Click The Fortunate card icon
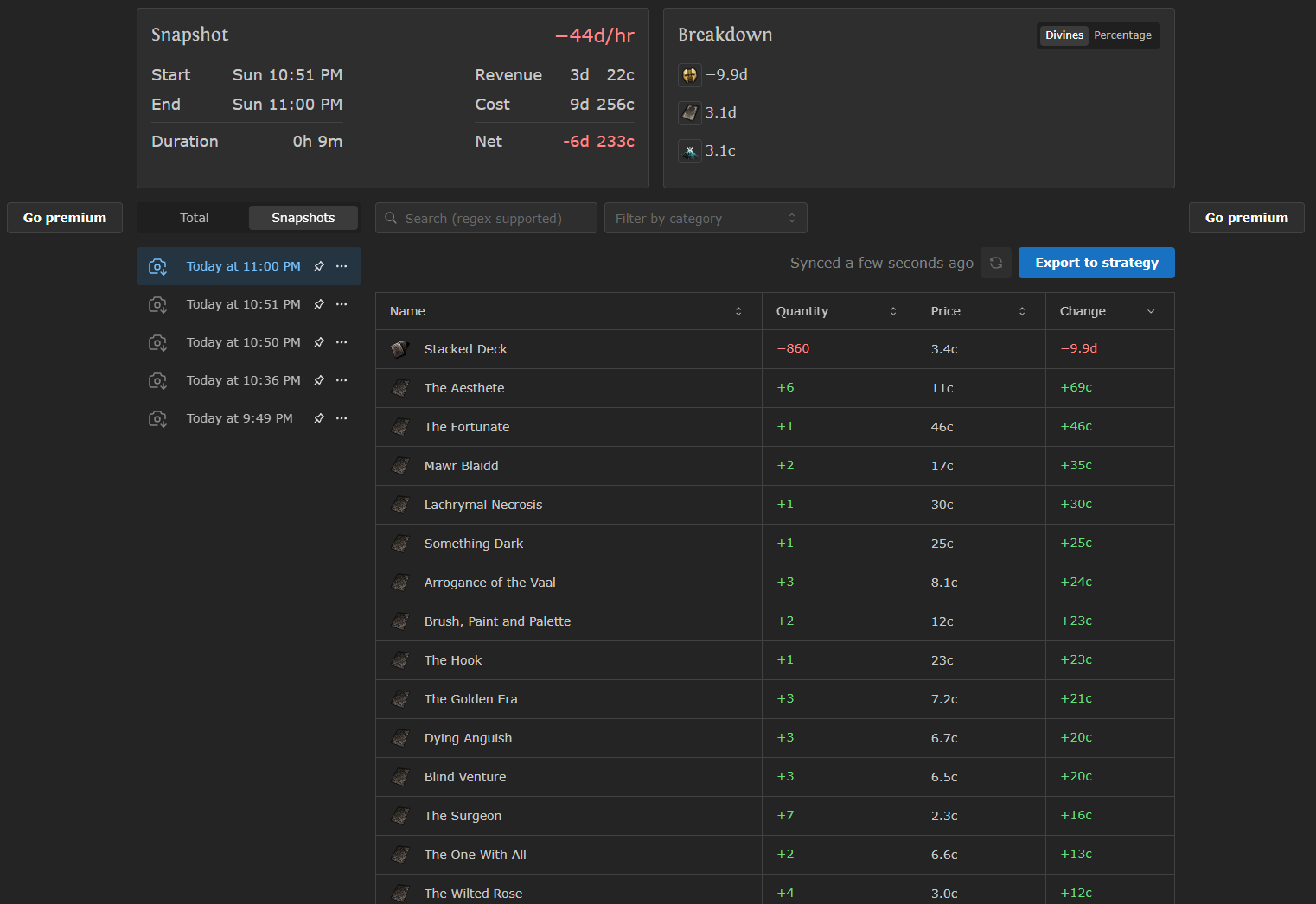 [400, 427]
